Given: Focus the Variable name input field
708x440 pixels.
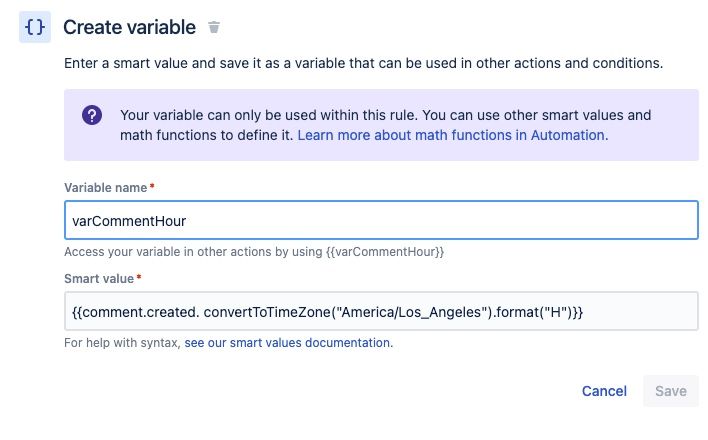Looking at the screenshot, I should point(381,220).
